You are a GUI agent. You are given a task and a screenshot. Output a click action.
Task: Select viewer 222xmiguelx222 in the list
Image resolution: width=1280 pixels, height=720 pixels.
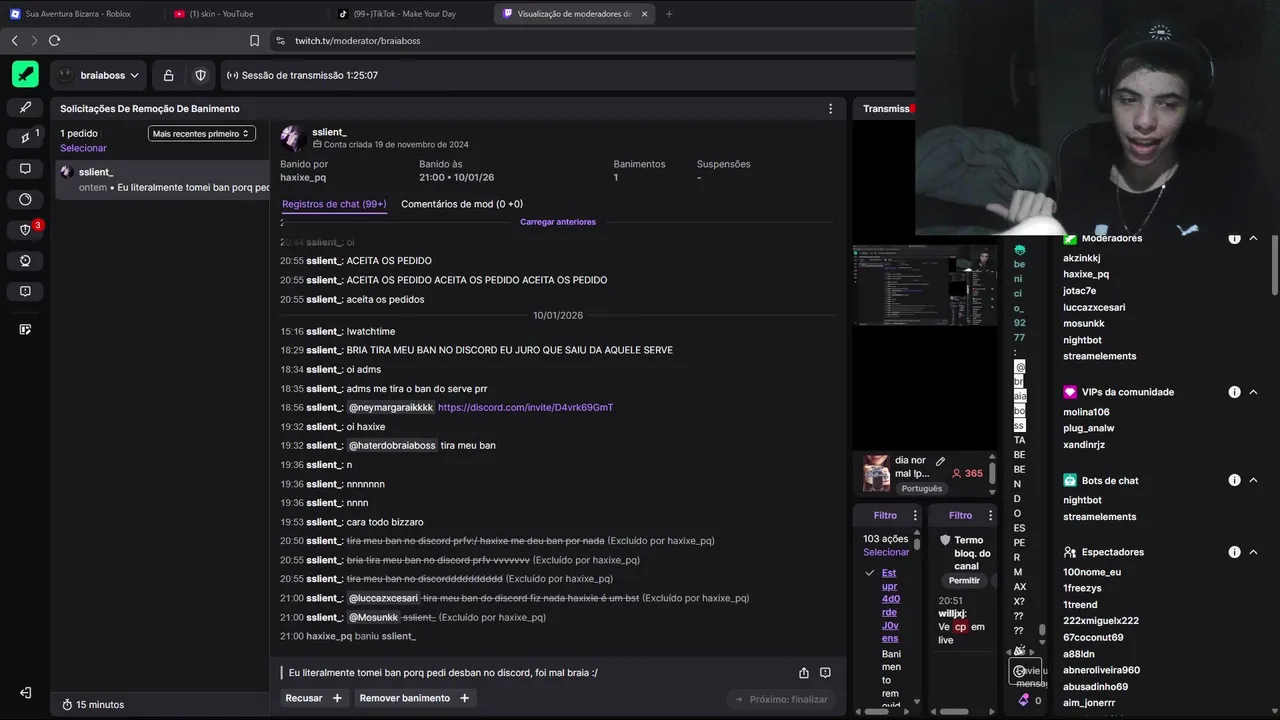click(1101, 621)
